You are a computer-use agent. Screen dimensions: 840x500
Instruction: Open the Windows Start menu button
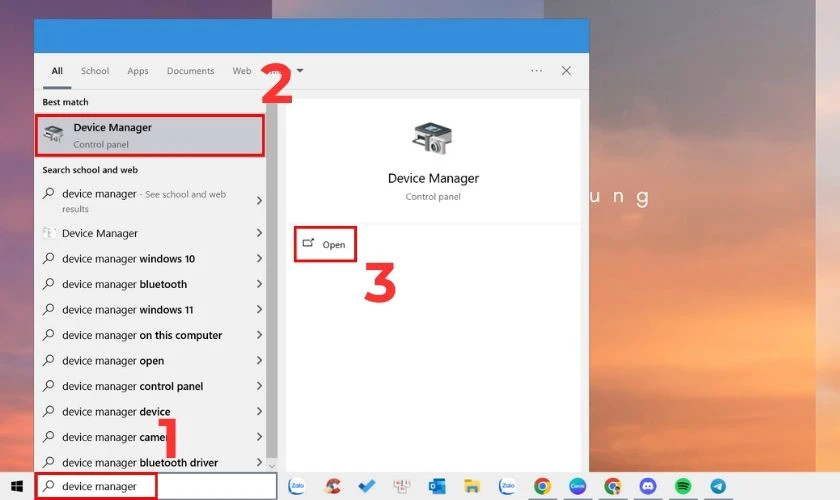[17, 486]
